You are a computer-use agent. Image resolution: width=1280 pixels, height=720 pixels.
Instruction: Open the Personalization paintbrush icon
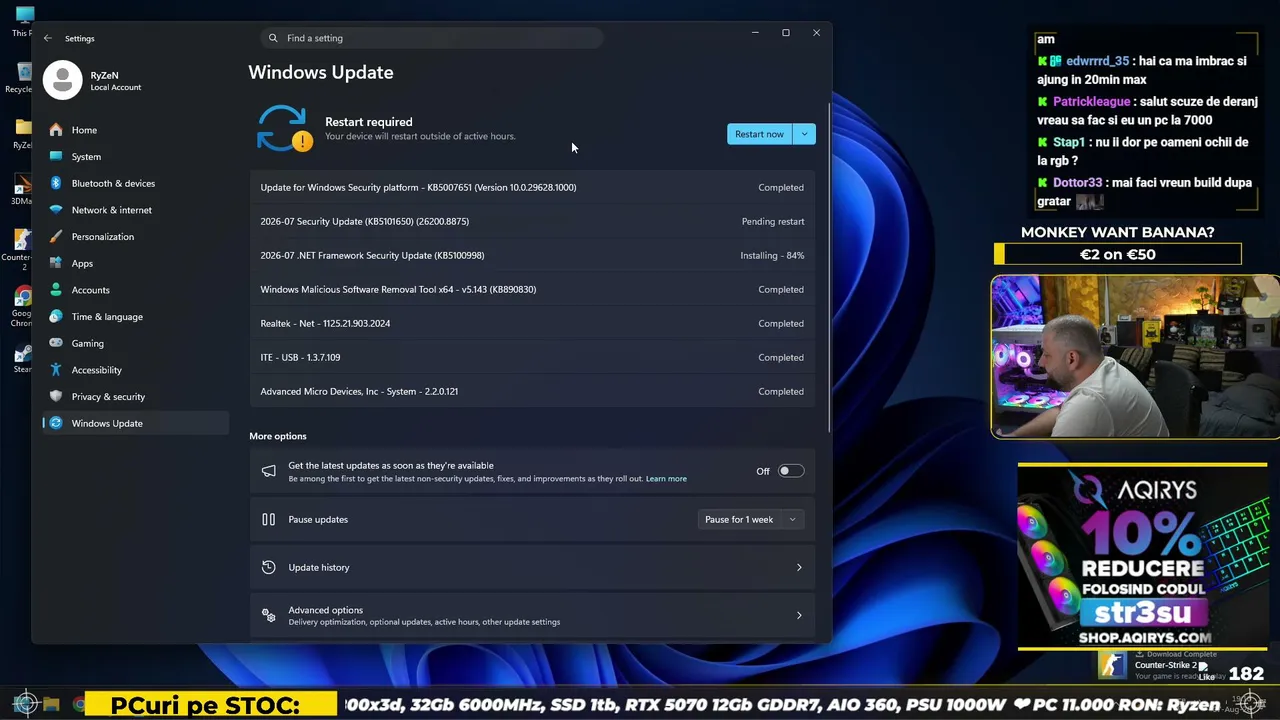tap(56, 237)
